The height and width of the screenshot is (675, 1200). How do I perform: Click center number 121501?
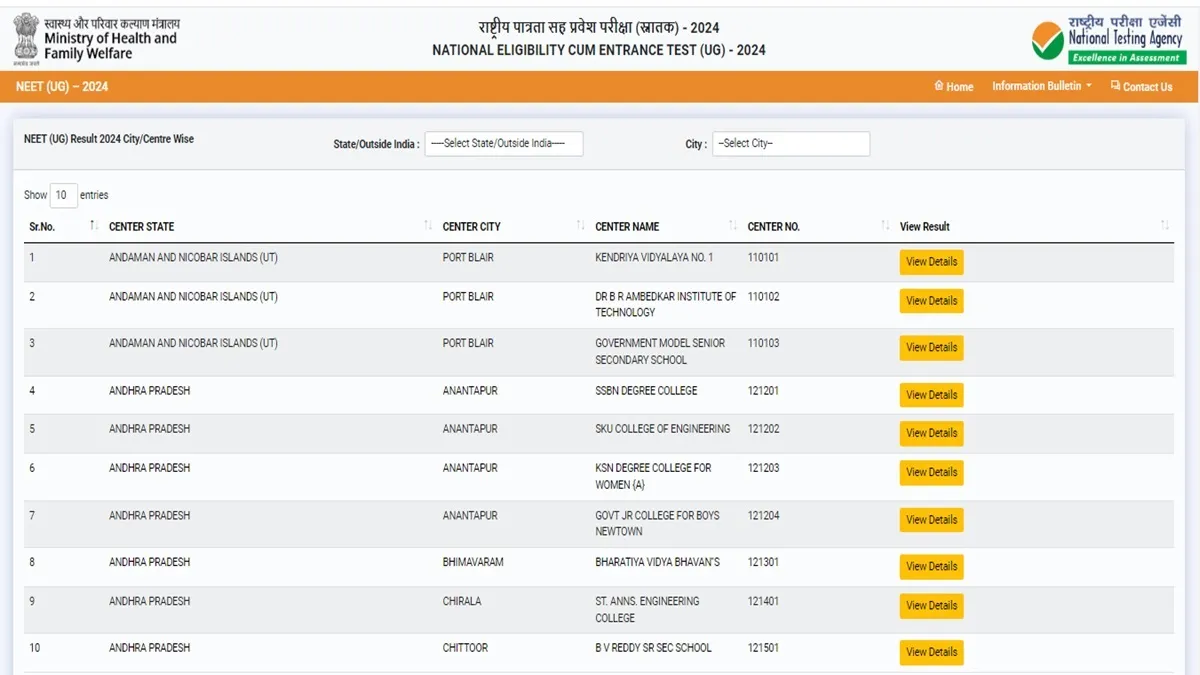763,648
